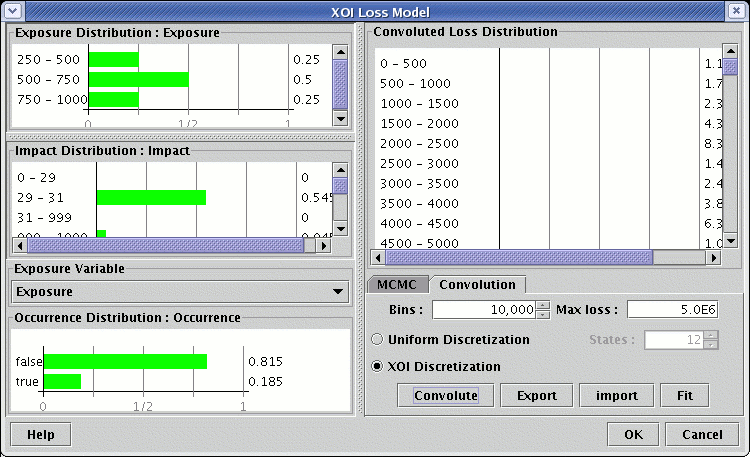Select the 750 - 1000 exposure row
The image size is (750, 457).
[171, 100]
